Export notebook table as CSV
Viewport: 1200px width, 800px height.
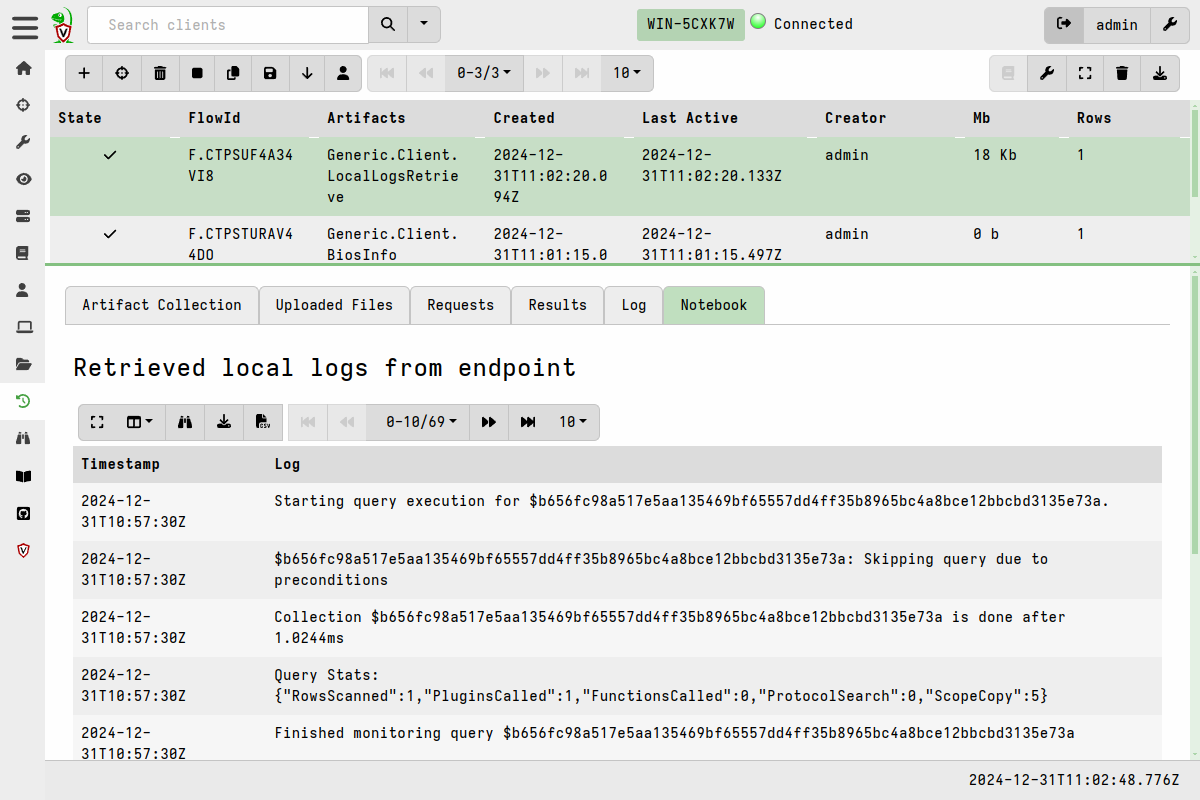coord(262,422)
